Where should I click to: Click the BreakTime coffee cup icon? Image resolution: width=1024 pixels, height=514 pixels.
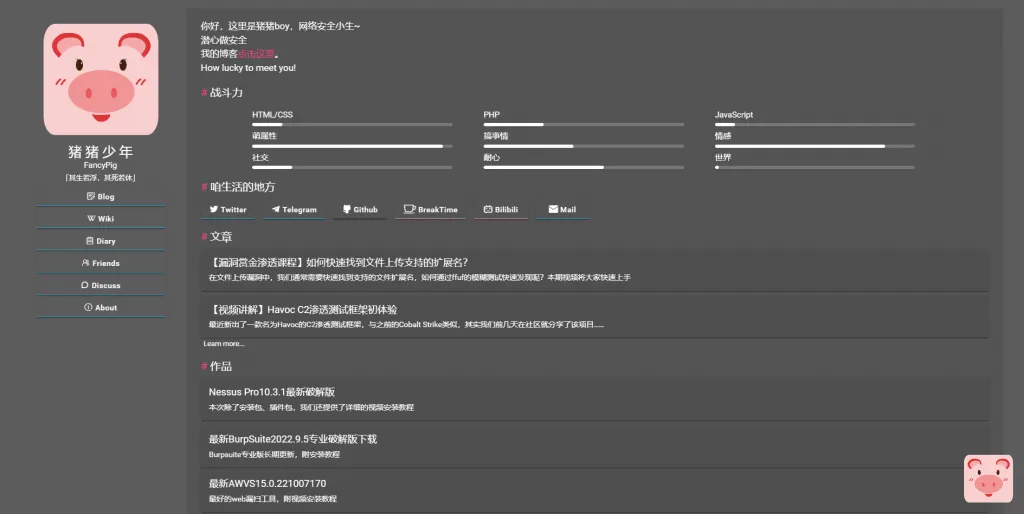pyautogui.click(x=409, y=210)
